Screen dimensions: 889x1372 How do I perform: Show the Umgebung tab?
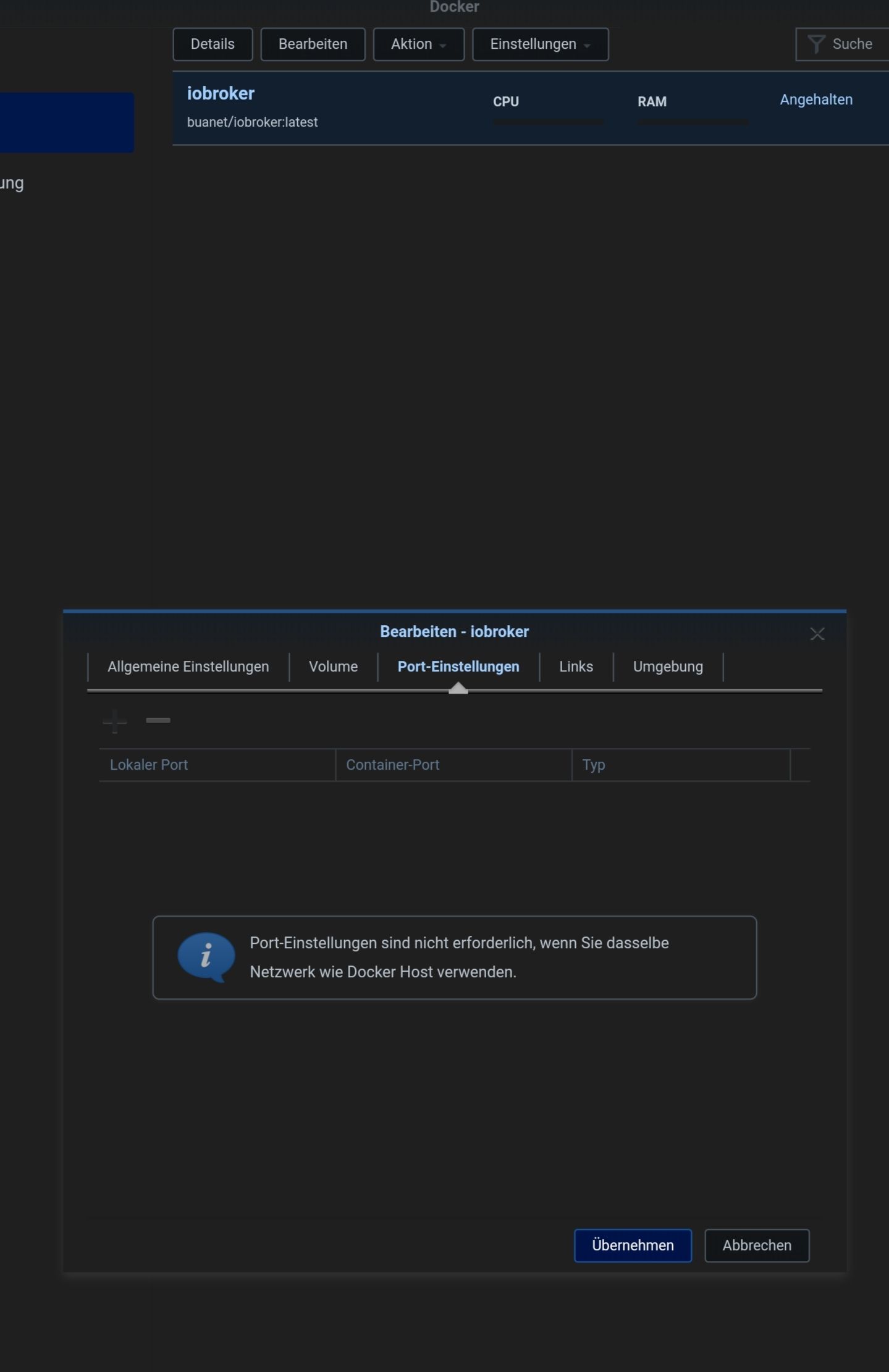pos(668,667)
